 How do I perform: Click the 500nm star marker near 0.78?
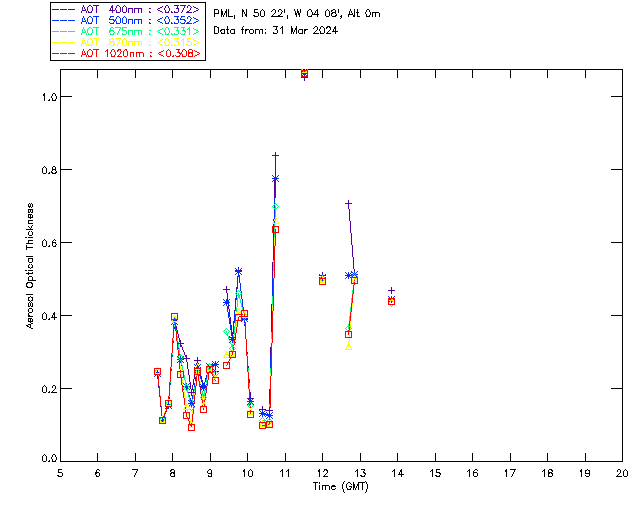pyautogui.click(x=276, y=178)
